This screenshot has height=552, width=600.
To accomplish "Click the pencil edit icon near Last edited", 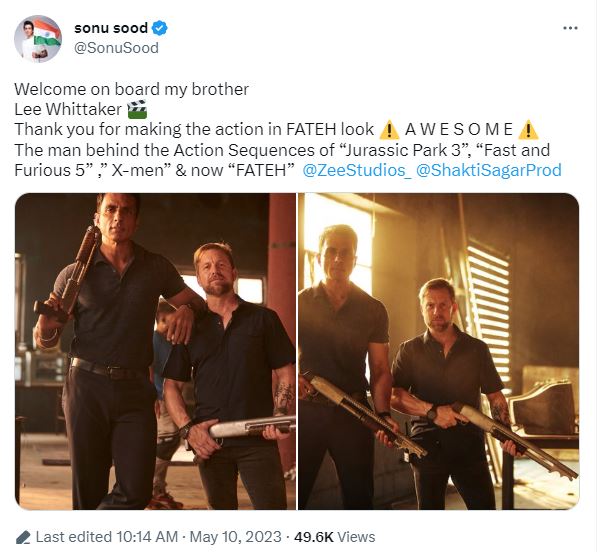I will click(24, 537).
